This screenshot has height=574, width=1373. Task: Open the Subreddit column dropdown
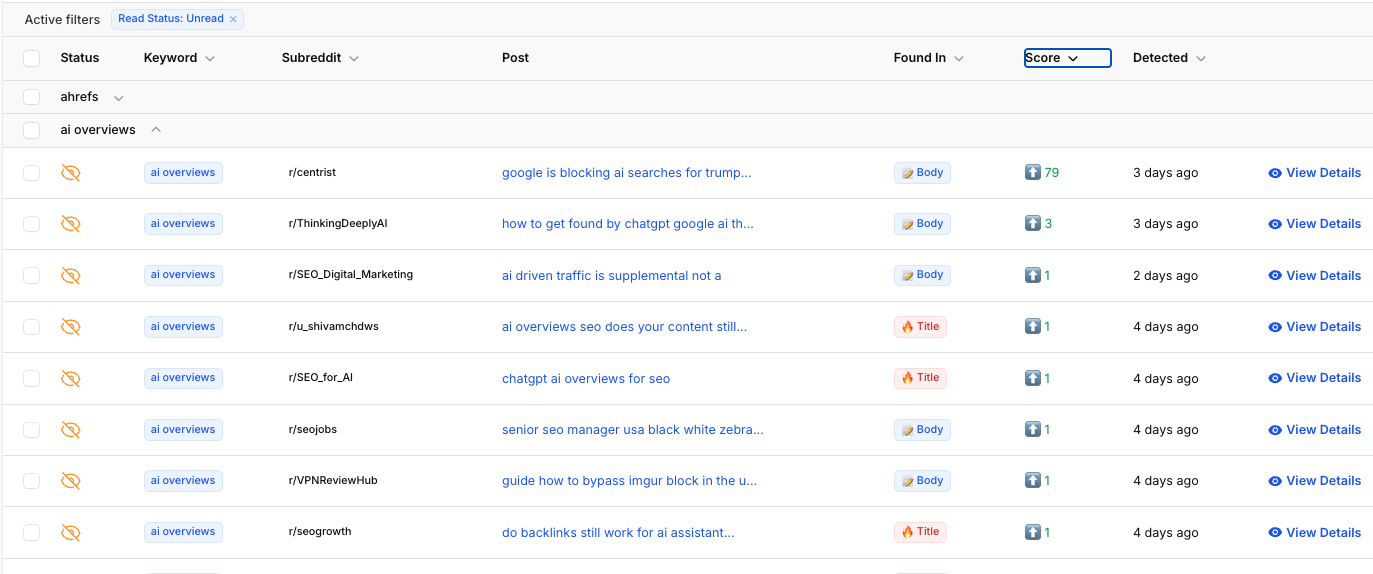point(354,58)
